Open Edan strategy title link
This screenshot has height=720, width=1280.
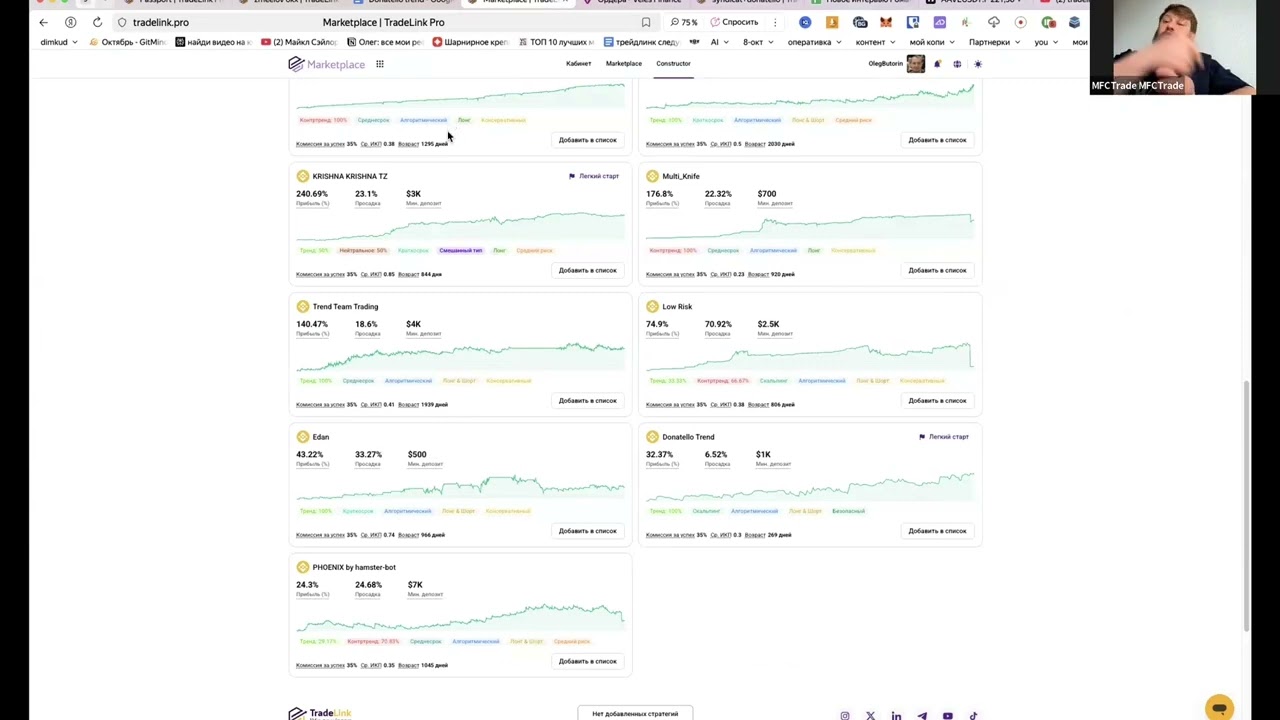tap(320, 437)
